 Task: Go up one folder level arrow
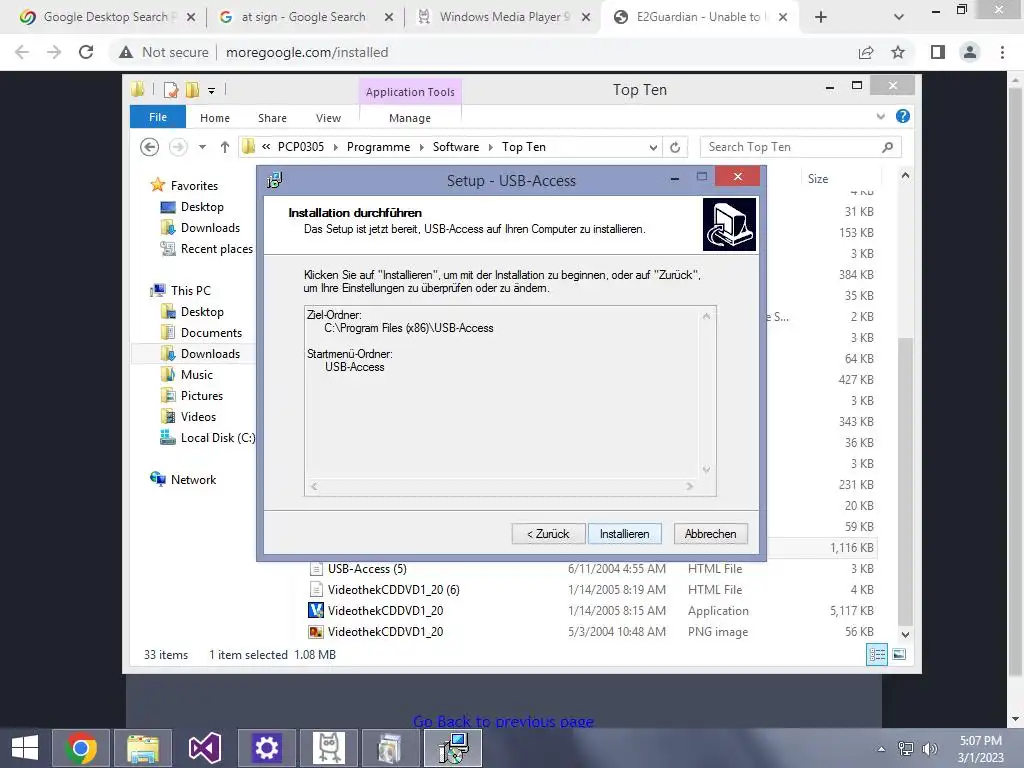point(225,147)
